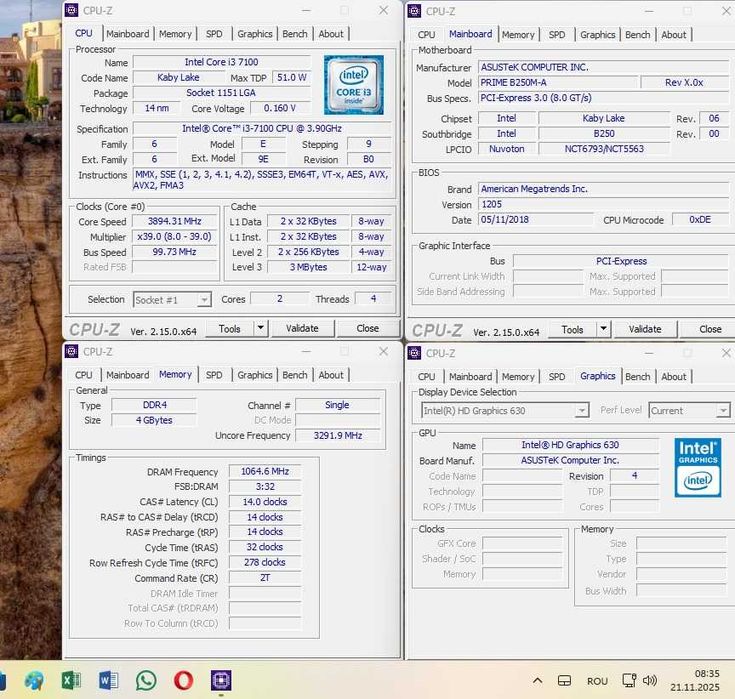Click CPU-Z app icon in Graphics window title

pos(414,353)
